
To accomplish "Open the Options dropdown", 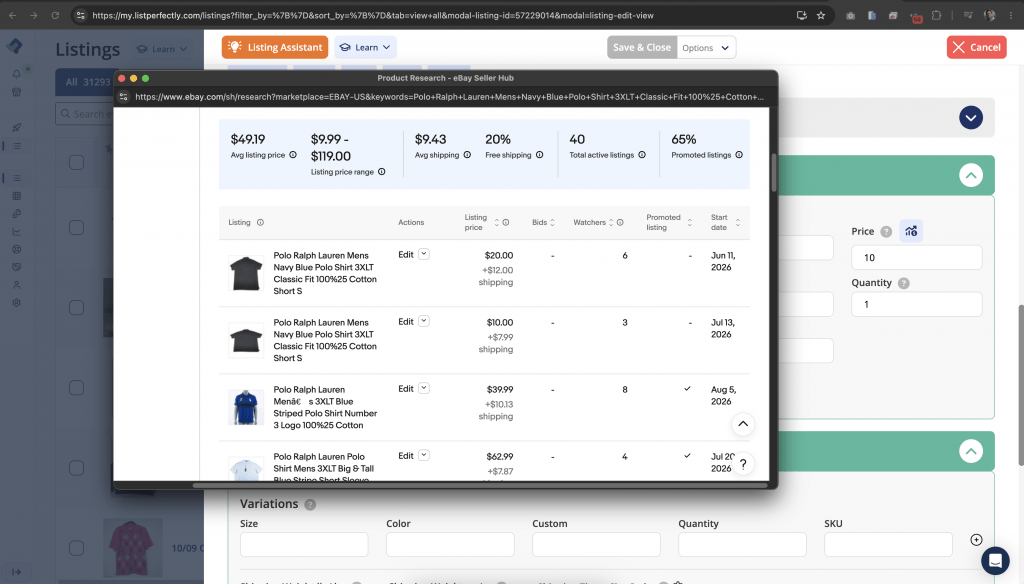I will pos(706,48).
